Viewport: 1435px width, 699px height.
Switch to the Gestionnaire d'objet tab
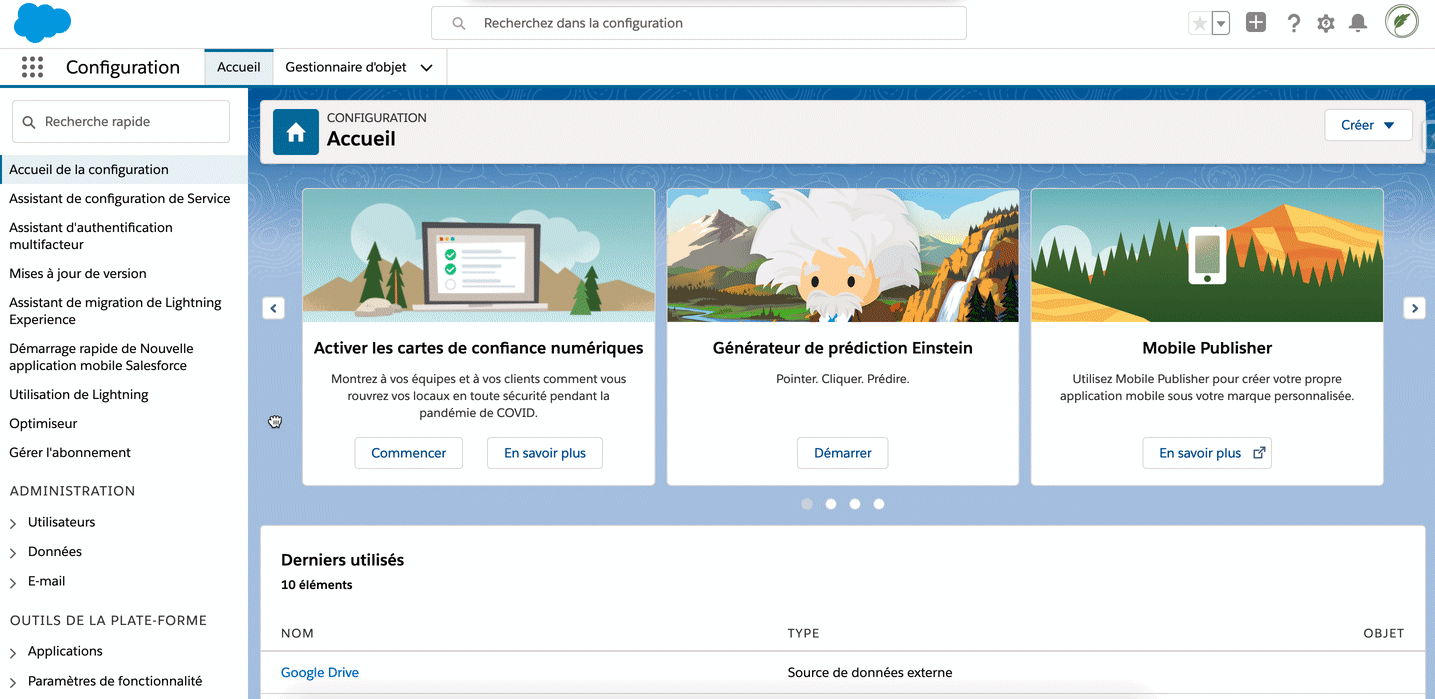(x=345, y=67)
